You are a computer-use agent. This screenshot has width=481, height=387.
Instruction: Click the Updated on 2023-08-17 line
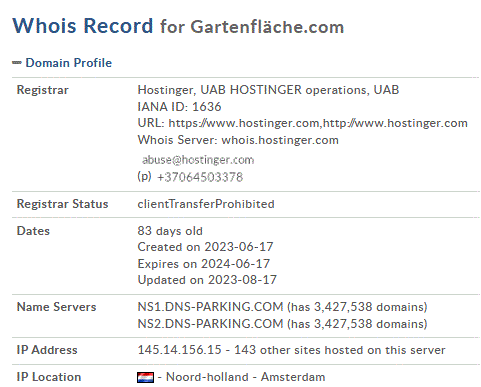[x=207, y=280]
